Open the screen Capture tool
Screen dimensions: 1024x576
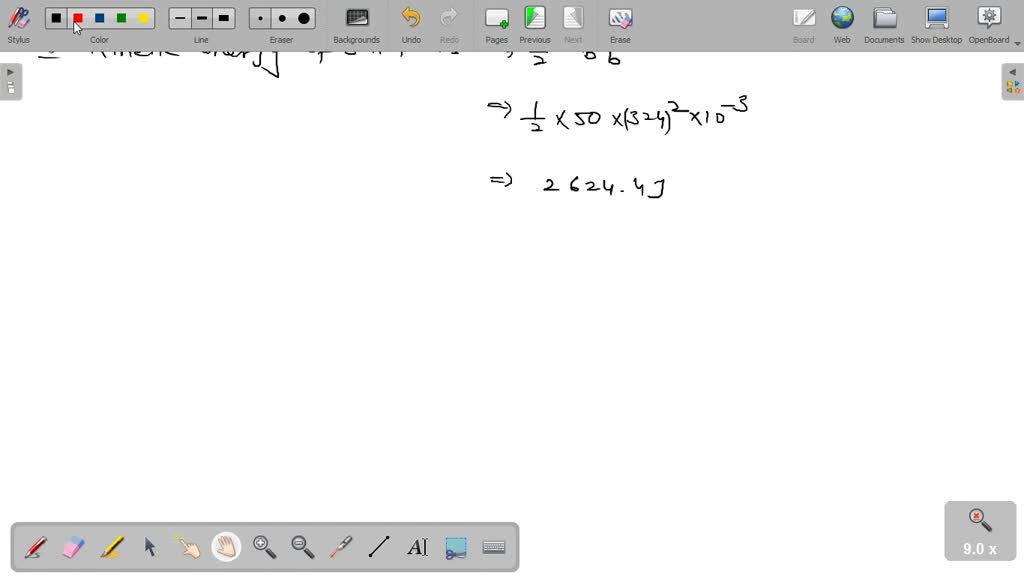455,546
